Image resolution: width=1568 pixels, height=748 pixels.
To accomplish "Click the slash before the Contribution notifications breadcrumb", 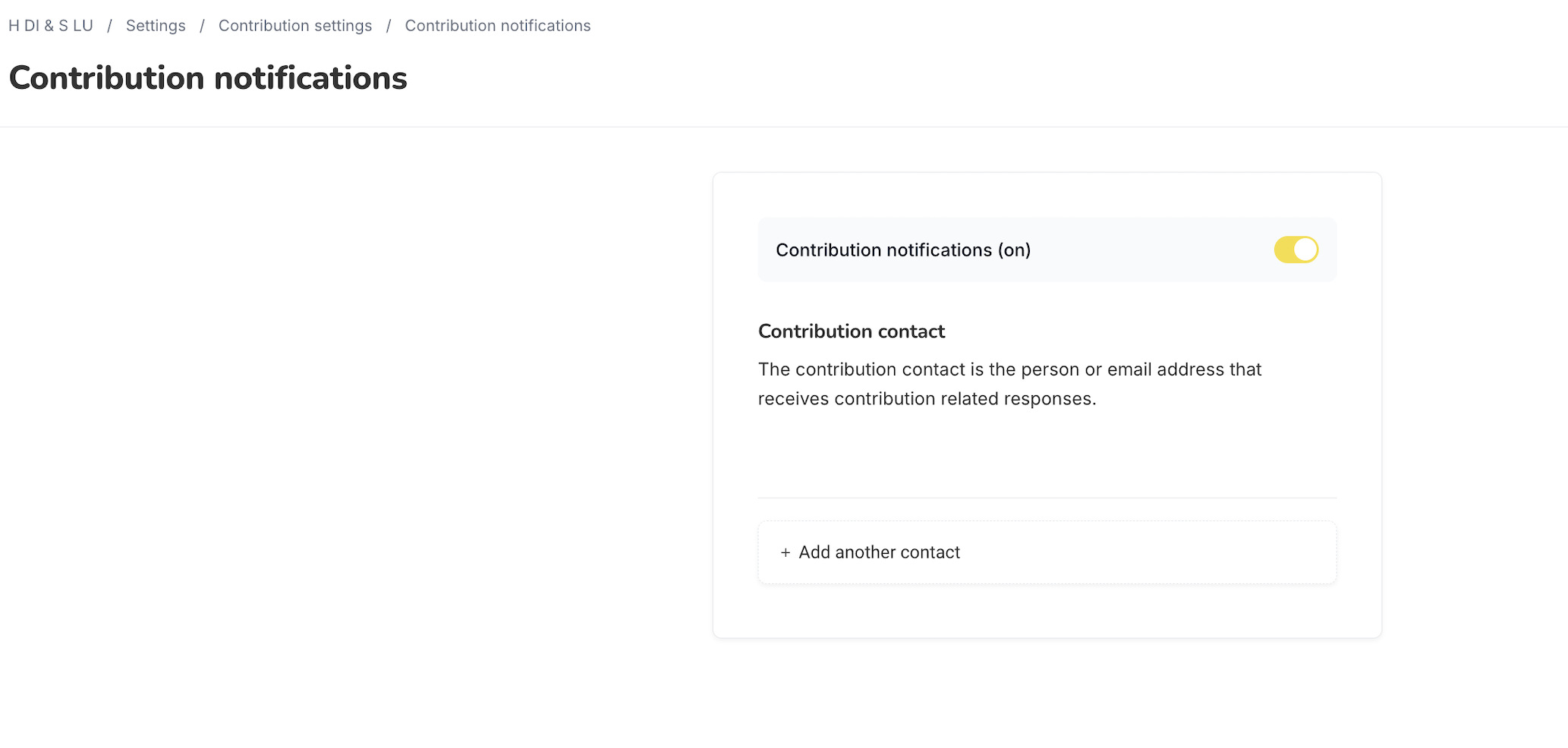I will pyautogui.click(x=389, y=26).
